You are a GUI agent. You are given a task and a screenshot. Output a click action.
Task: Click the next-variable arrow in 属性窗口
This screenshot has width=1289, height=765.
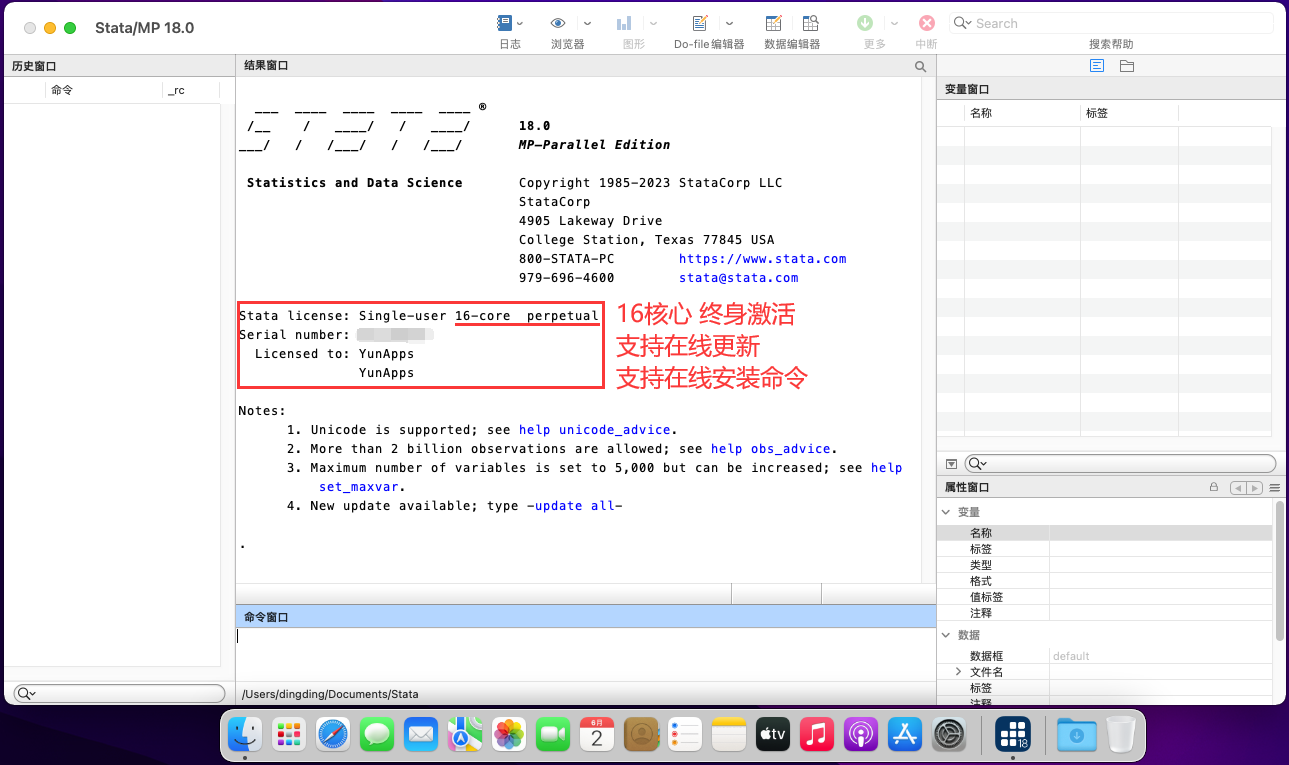click(x=1254, y=488)
